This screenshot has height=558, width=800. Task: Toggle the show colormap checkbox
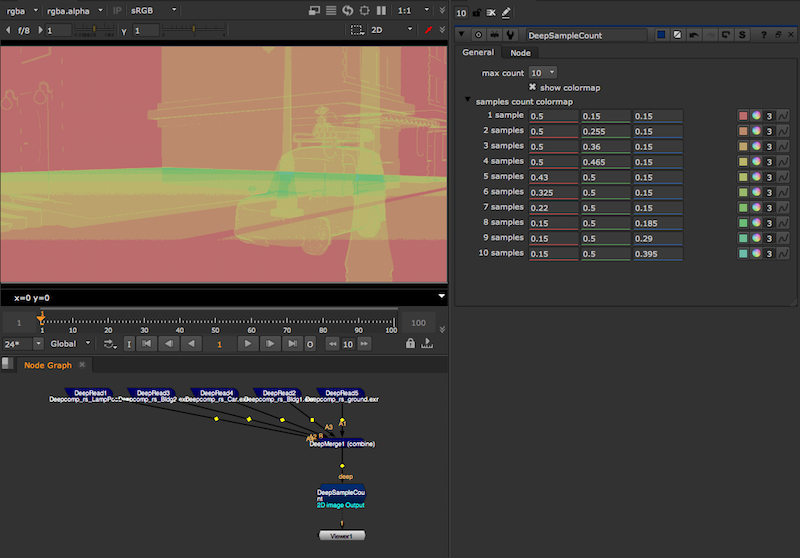(533, 87)
